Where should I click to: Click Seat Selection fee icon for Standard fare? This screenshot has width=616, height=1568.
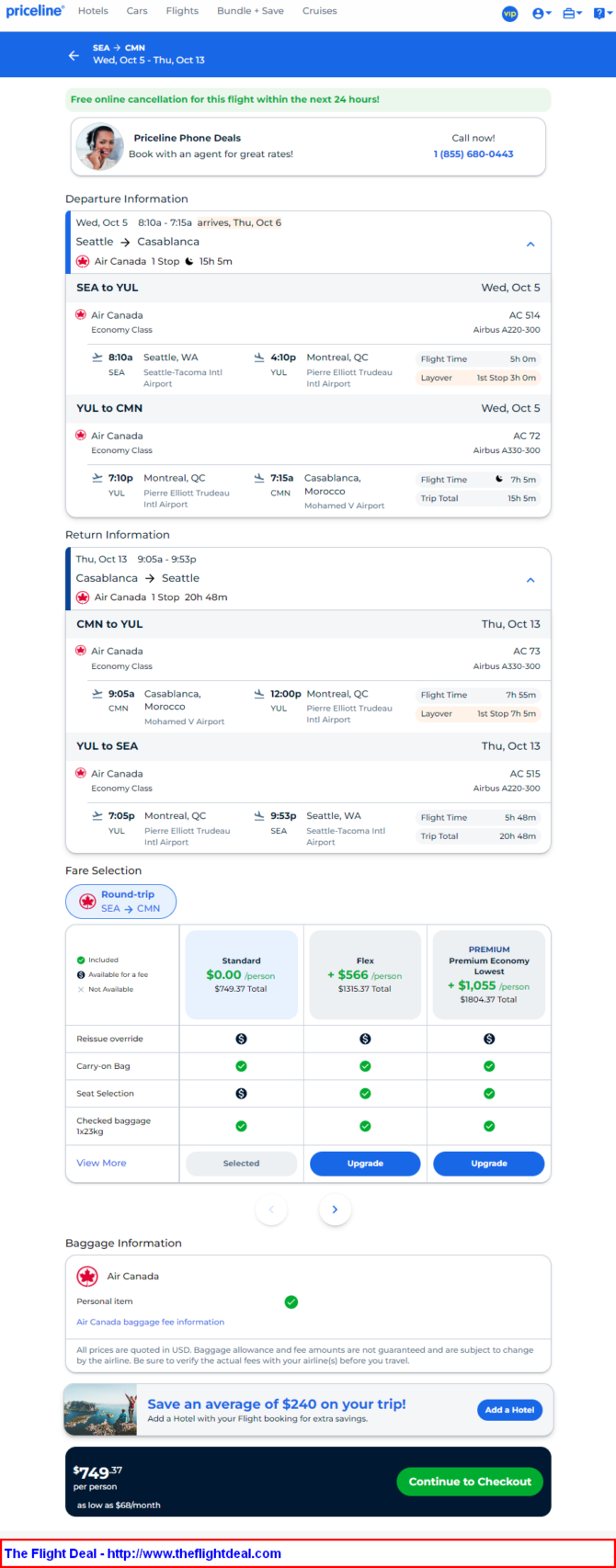[241, 1094]
